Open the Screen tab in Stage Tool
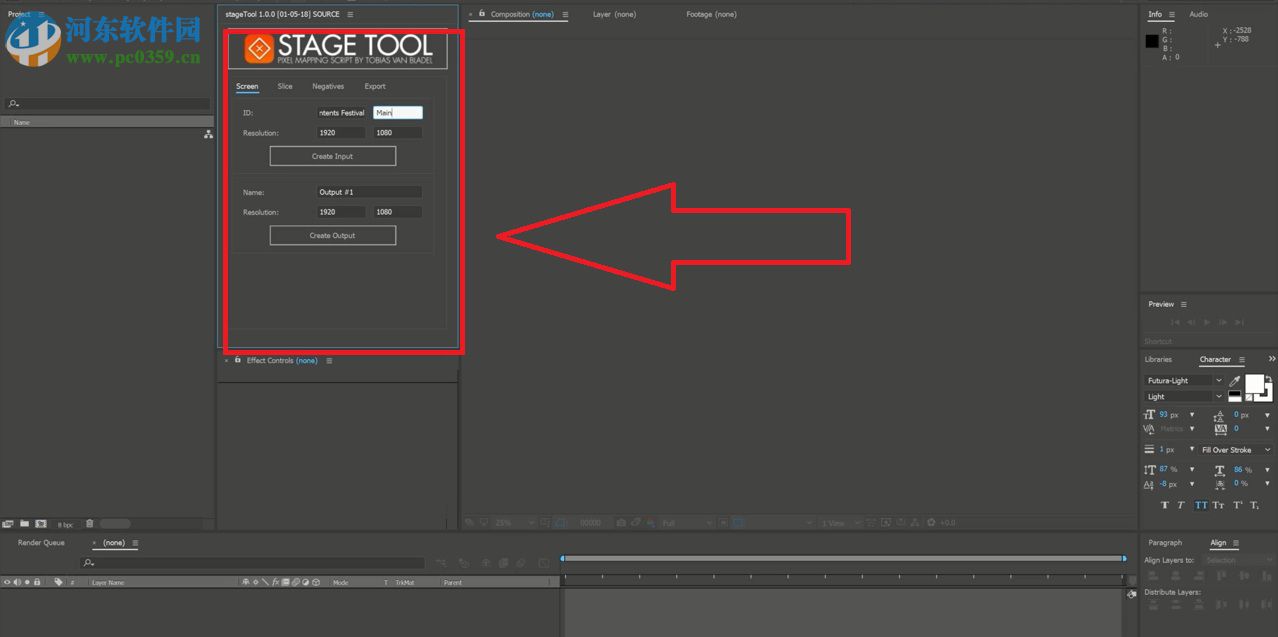 [247, 86]
